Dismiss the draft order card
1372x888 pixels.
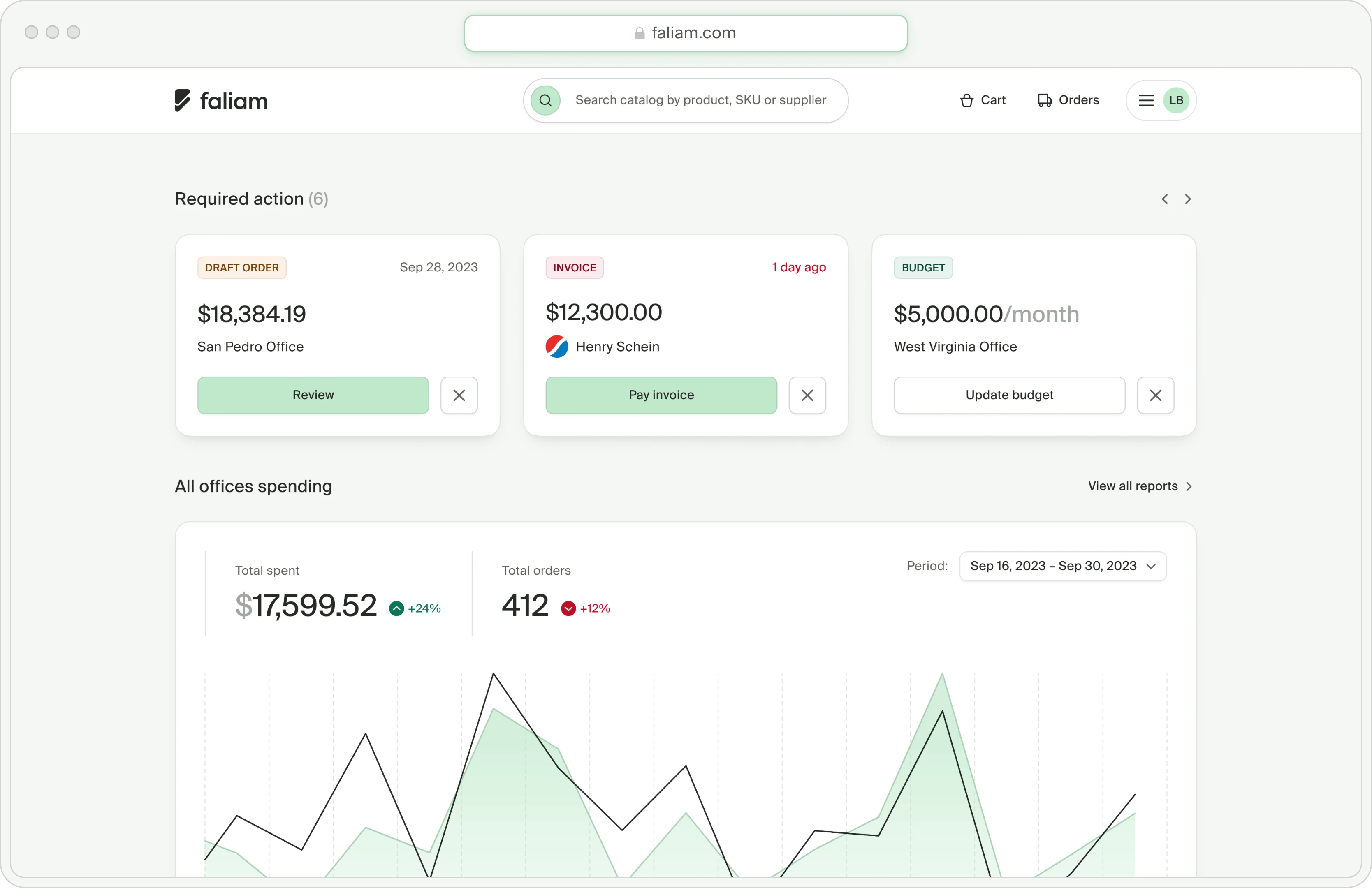459,395
